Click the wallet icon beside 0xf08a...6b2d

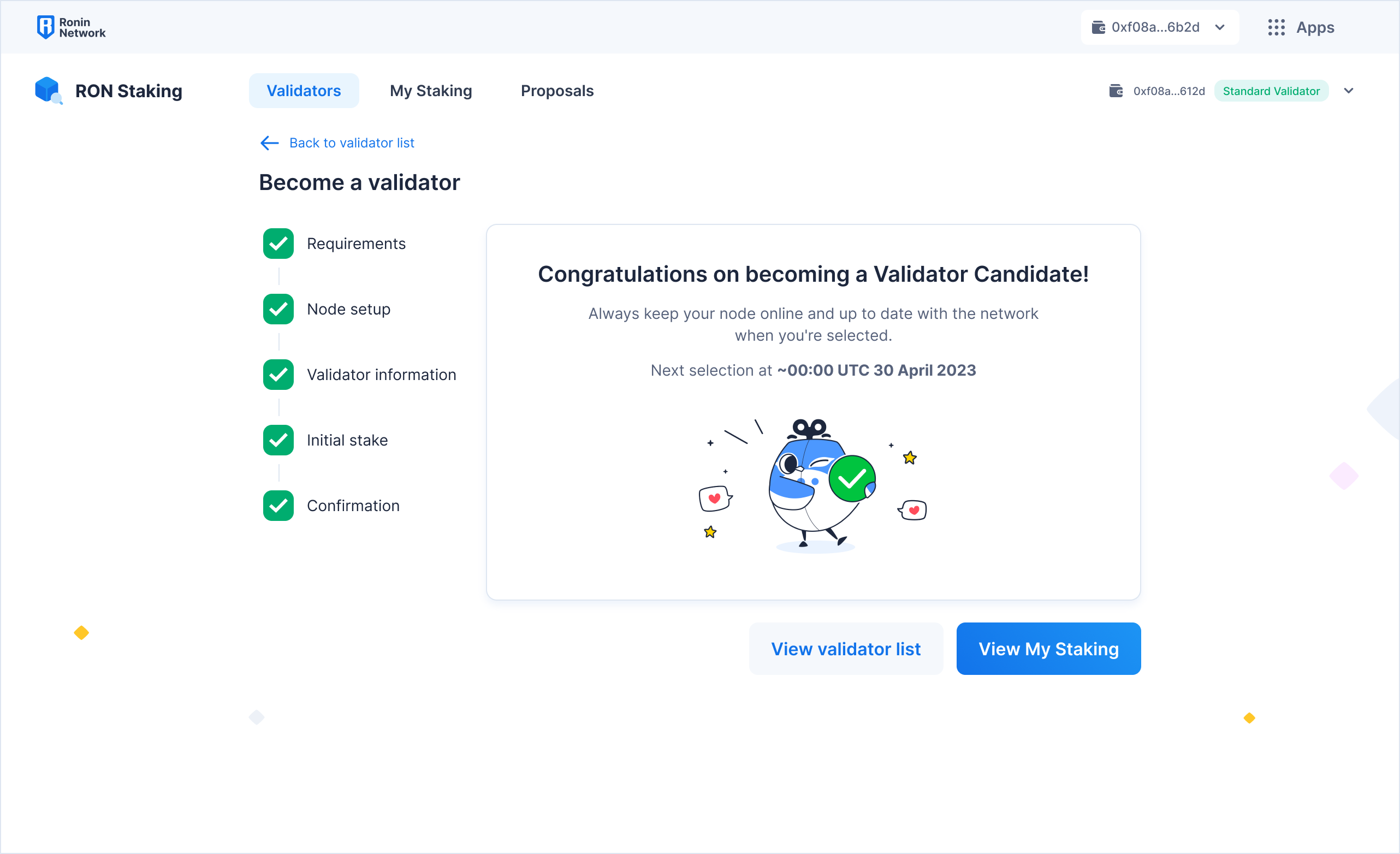point(1098,27)
